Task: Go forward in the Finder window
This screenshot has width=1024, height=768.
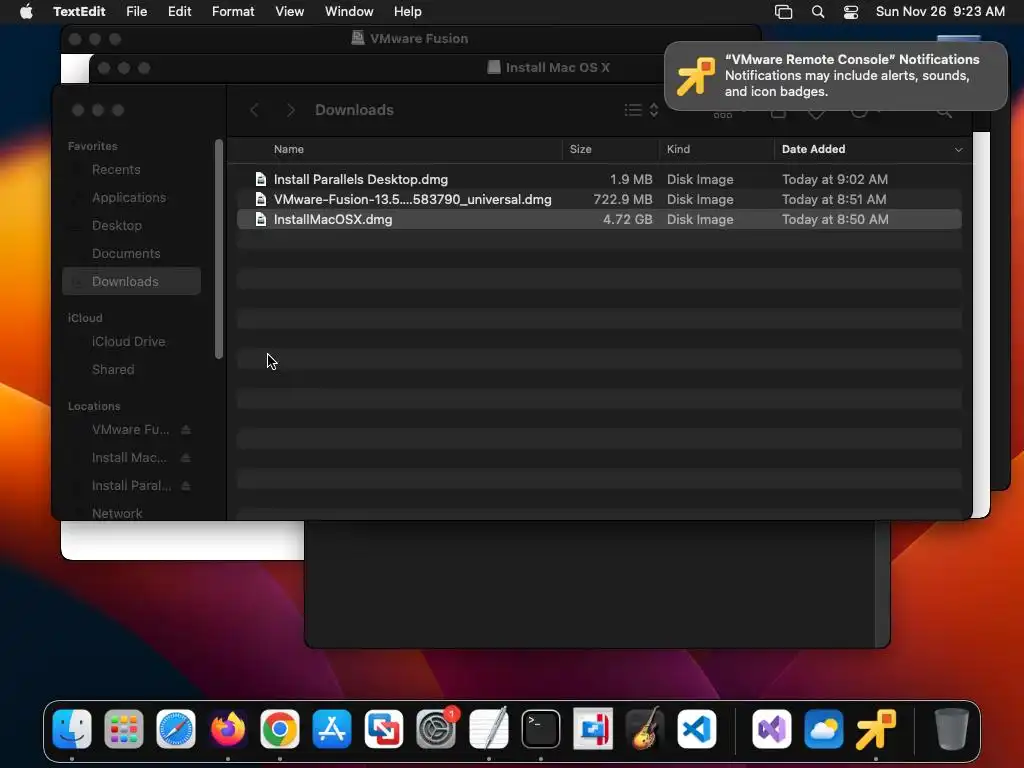Action: pos(291,110)
